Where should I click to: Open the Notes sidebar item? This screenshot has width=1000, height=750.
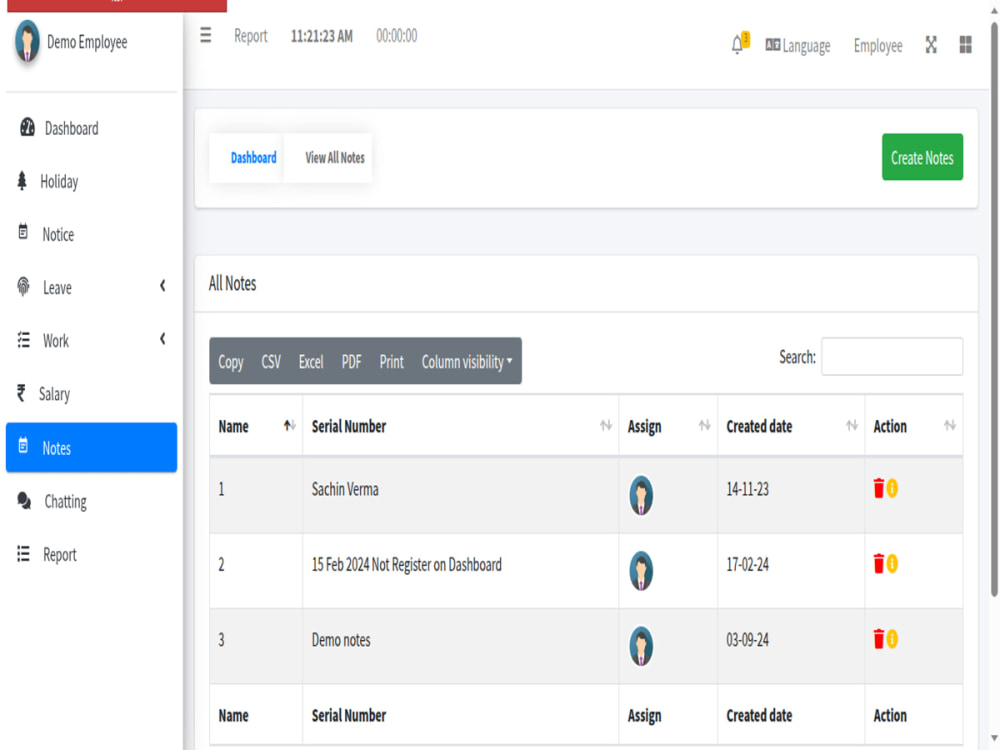(x=91, y=448)
